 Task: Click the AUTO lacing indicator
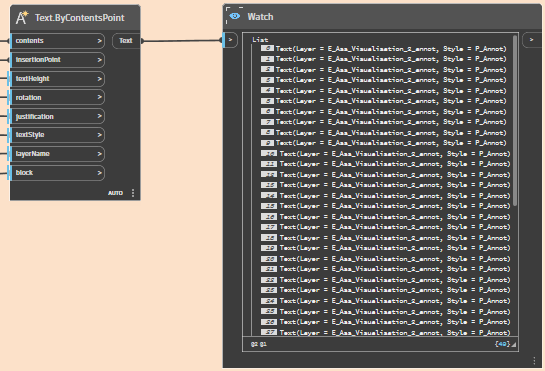pyautogui.click(x=115, y=193)
